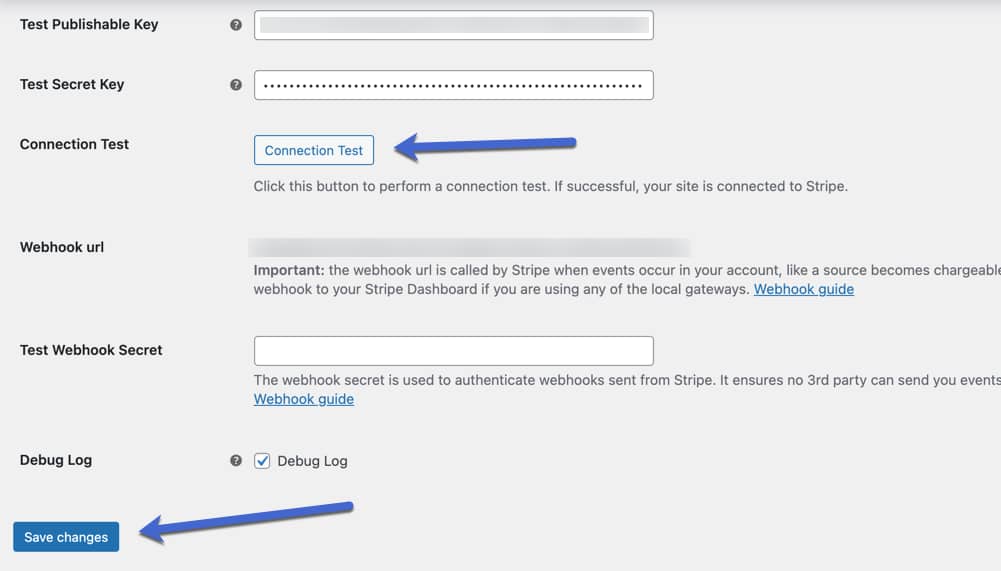
Task: Run the Connection Test button
Action: pos(313,150)
